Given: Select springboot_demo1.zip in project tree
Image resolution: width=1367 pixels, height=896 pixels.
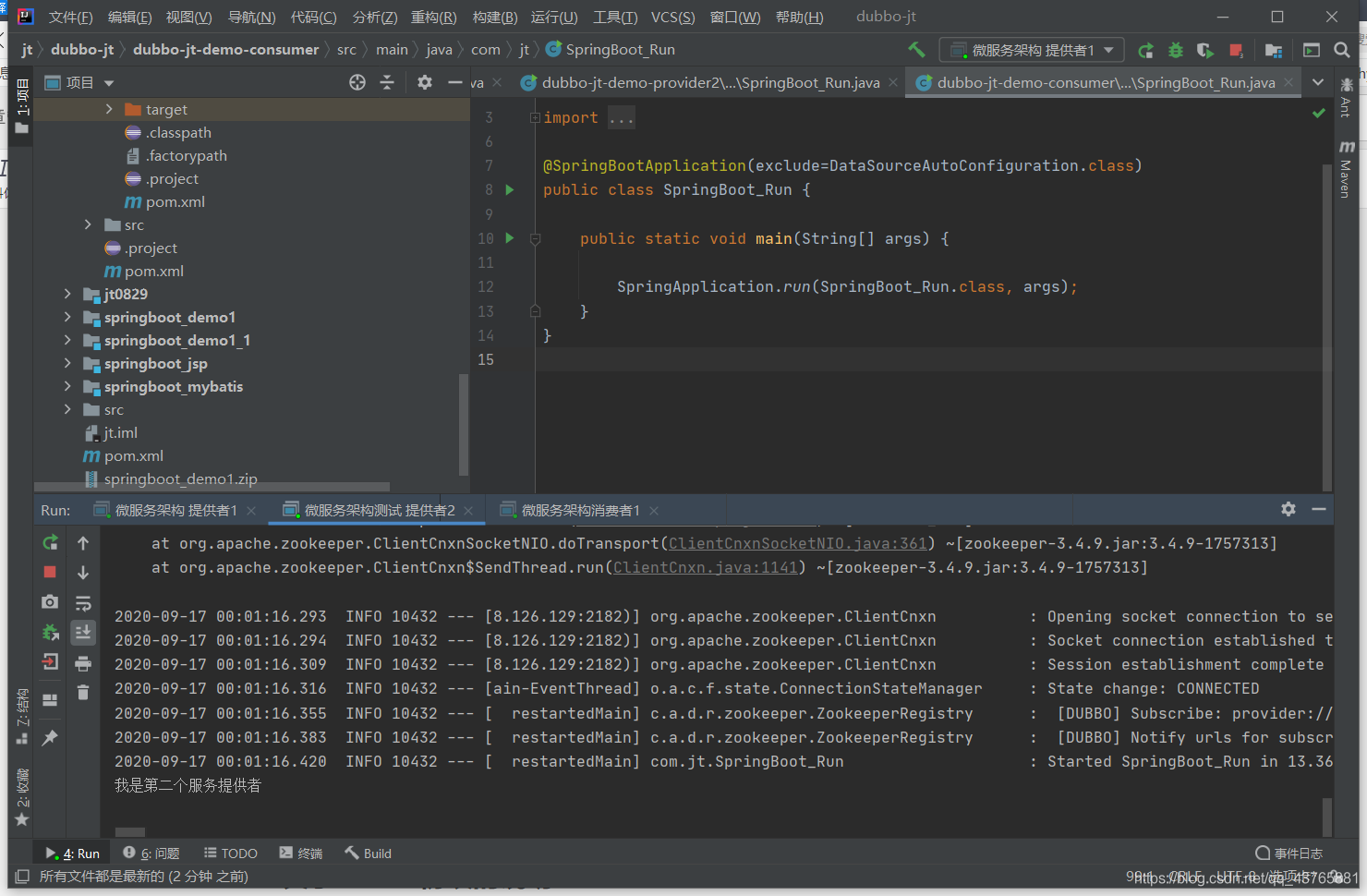Looking at the screenshot, I should (180, 478).
